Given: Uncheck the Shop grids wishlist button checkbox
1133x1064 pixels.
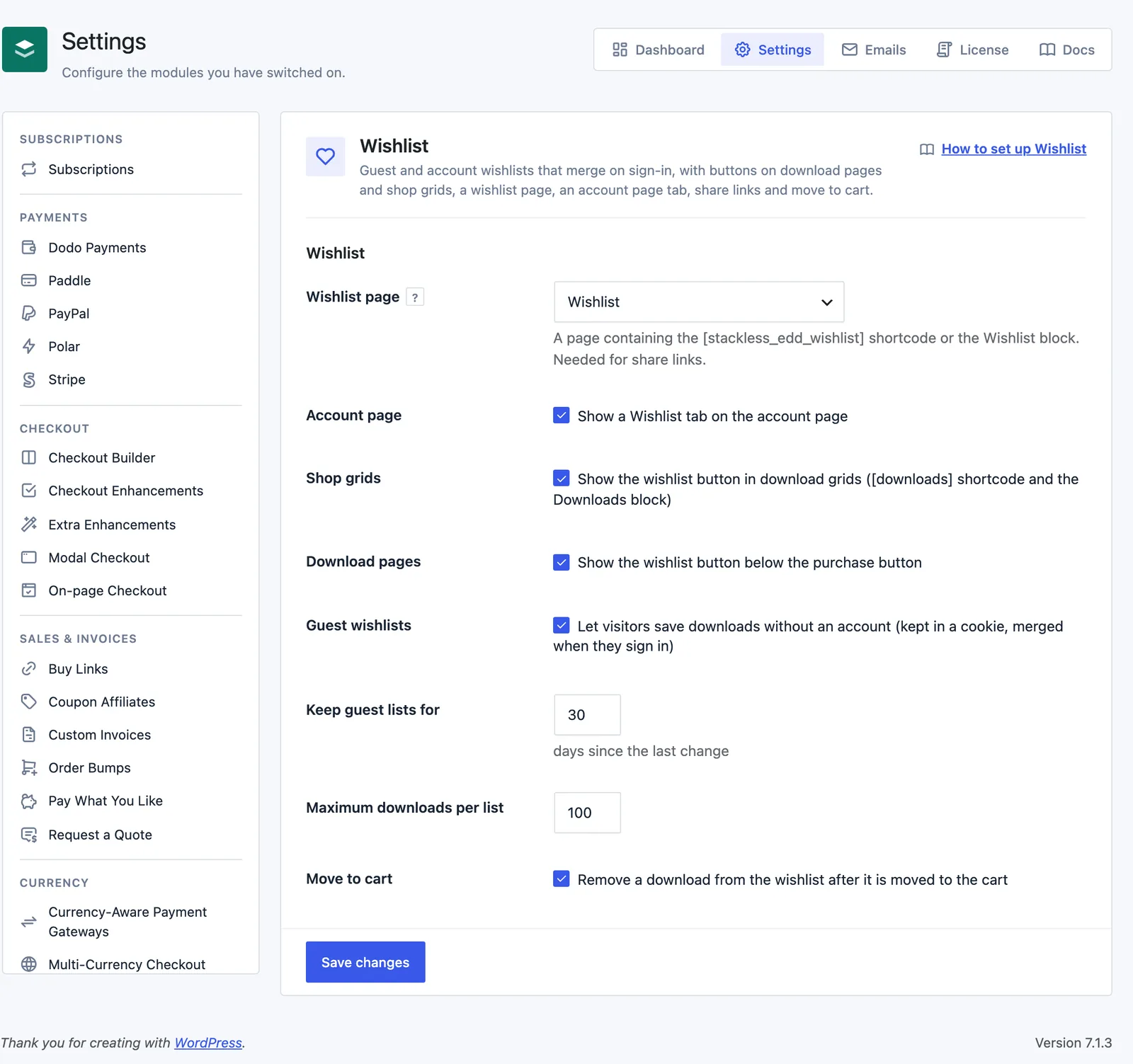Looking at the screenshot, I should click(x=562, y=479).
